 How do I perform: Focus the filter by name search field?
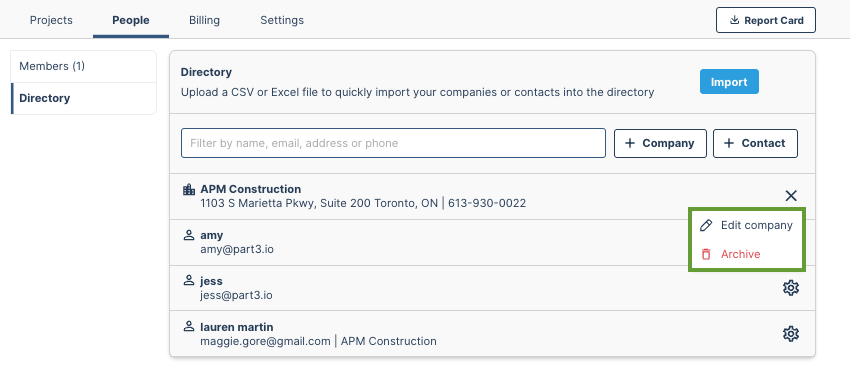[393, 143]
